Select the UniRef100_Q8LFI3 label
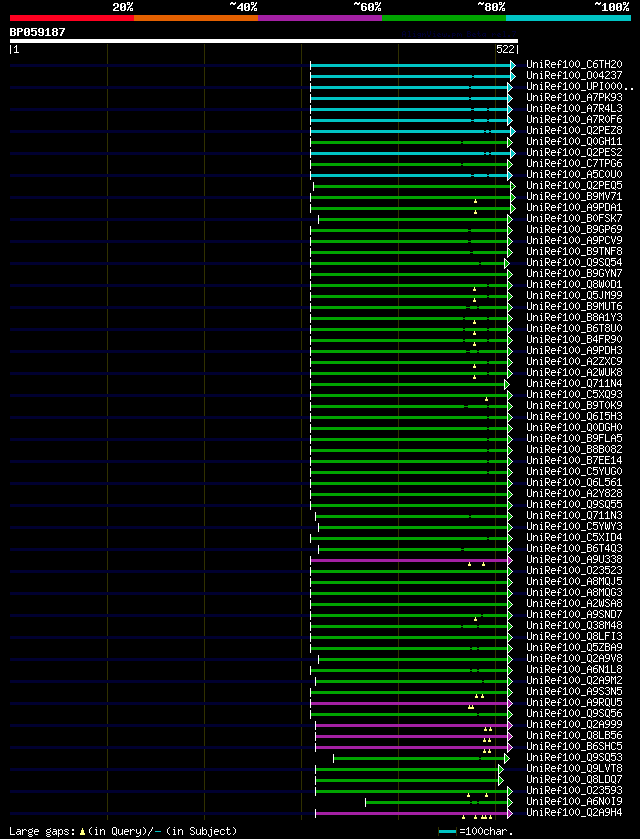Viewport: 640px width, 839px height. (574, 636)
